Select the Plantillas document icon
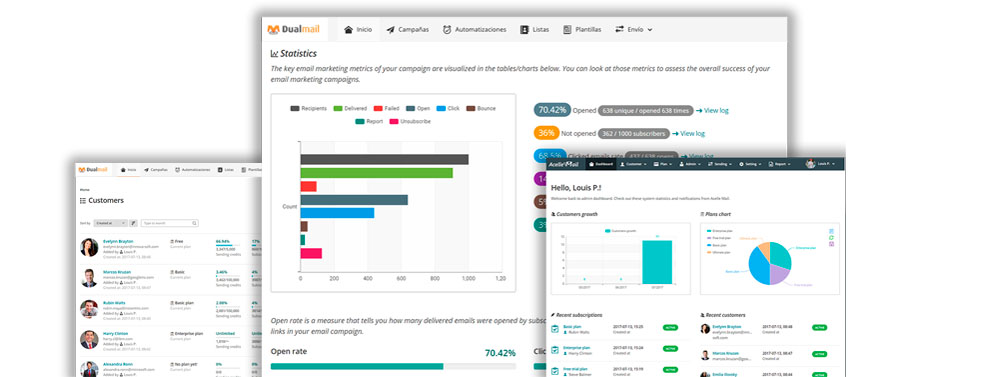 pos(567,29)
